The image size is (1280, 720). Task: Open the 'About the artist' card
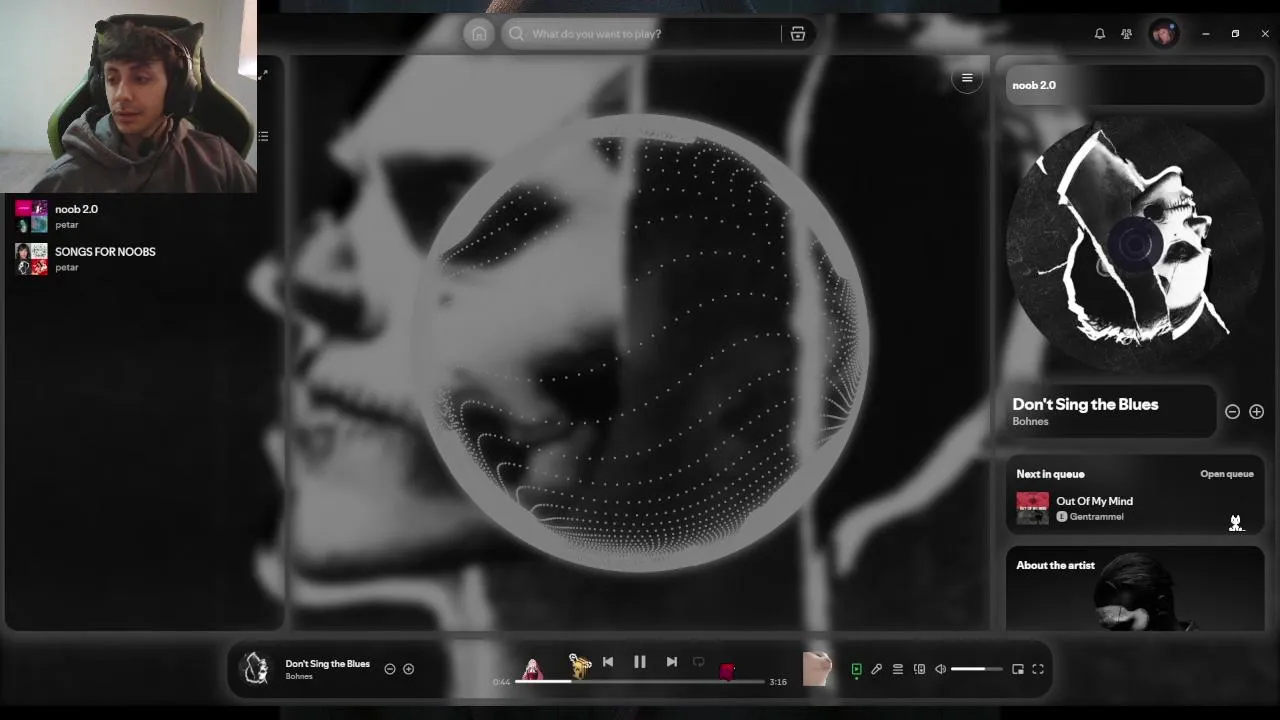pyautogui.click(x=1134, y=589)
